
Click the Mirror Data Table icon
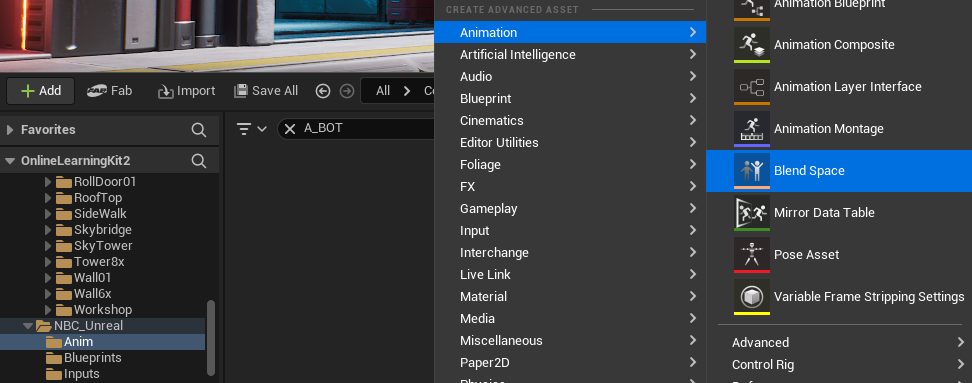752,213
